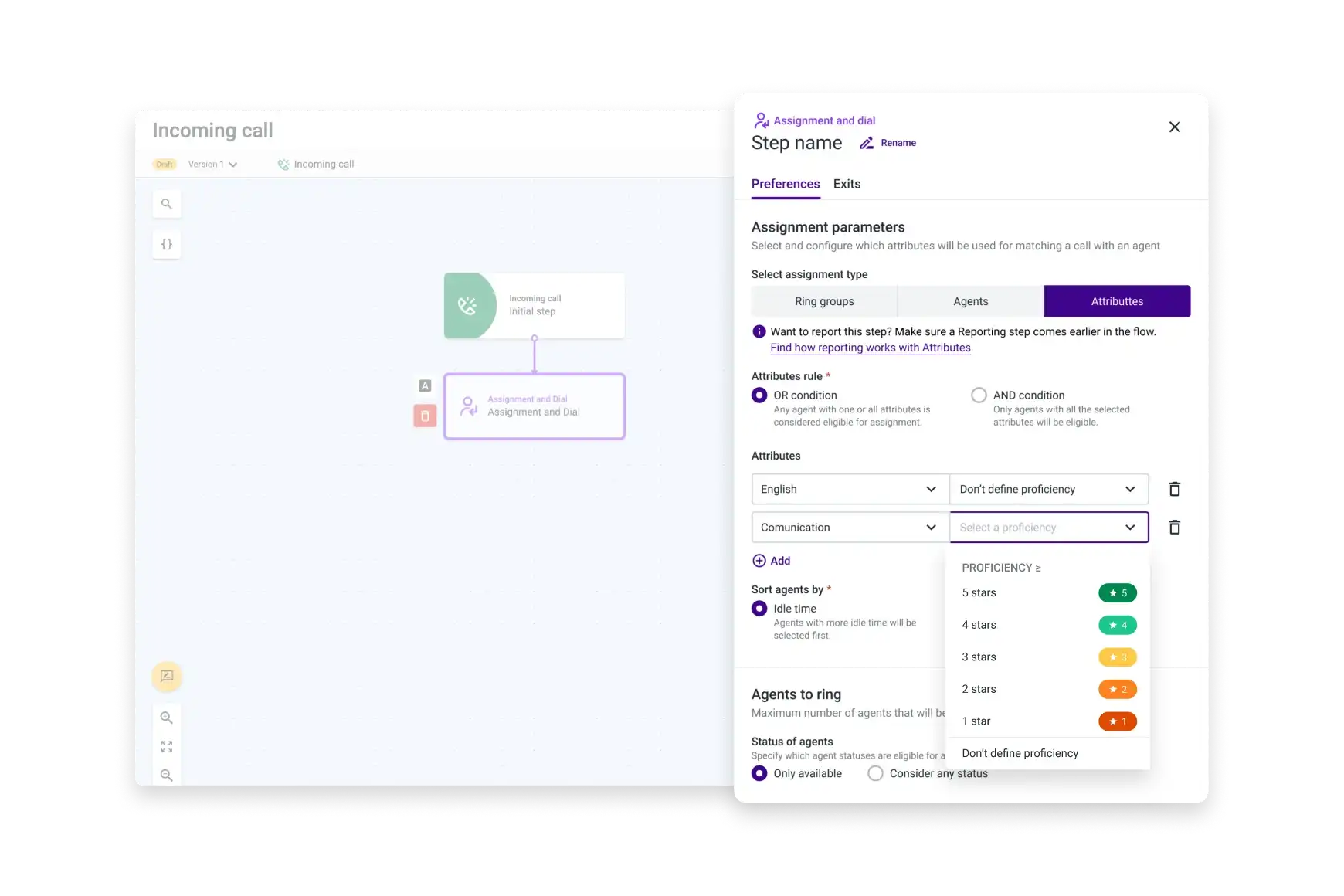Open the Version 1 dropdown
Image resolution: width=1344 pixels, height=896 pixels.
[x=213, y=164]
